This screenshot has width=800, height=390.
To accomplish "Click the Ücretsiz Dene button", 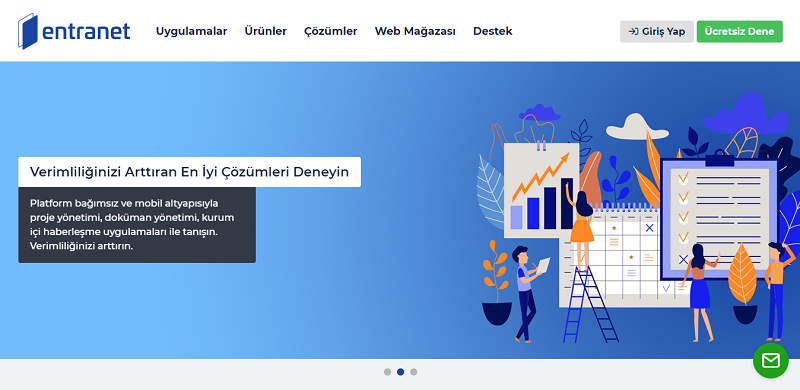I will pyautogui.click(x=739, y=32).
